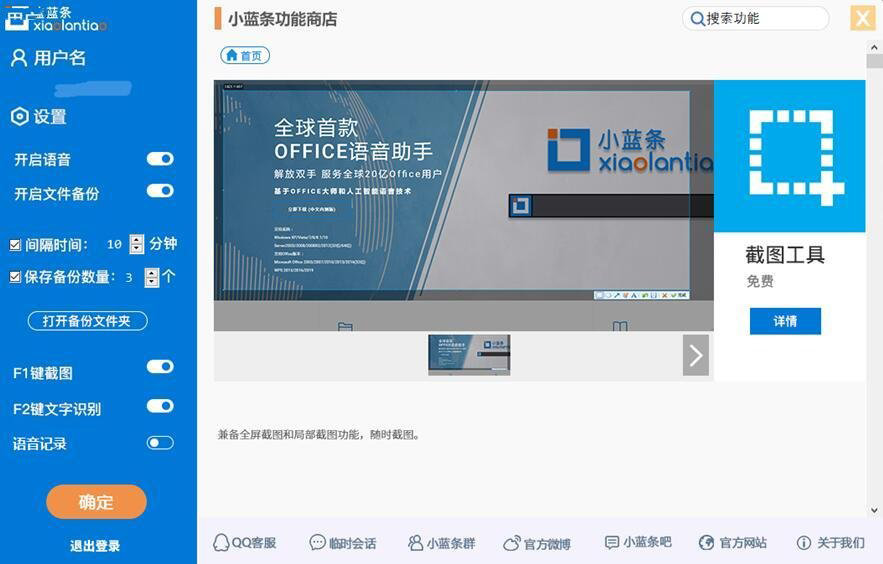
Task: Close the store window with orange X
Action: tap(863, 18)
